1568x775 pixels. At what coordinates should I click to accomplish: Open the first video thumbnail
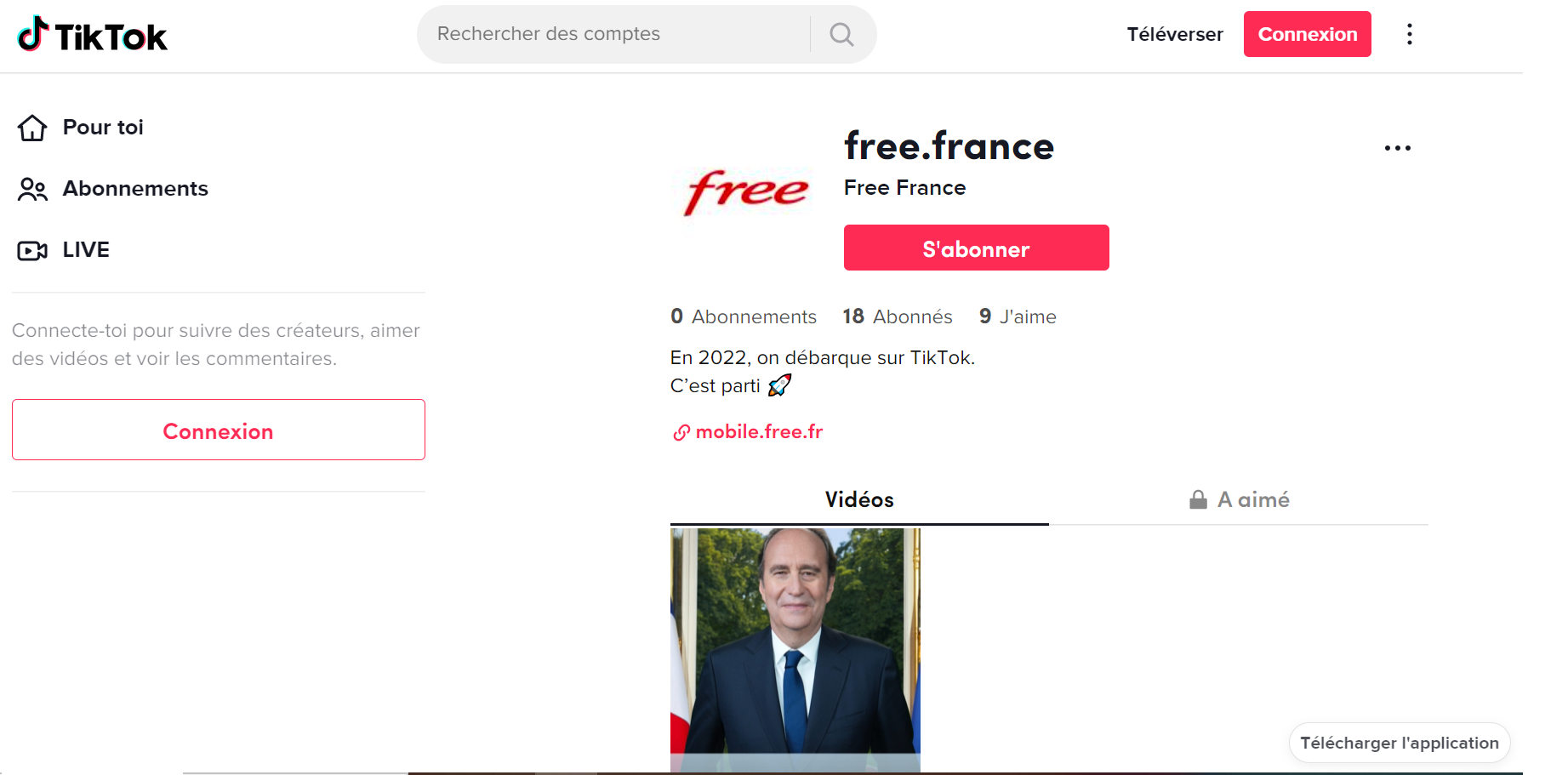795,651
